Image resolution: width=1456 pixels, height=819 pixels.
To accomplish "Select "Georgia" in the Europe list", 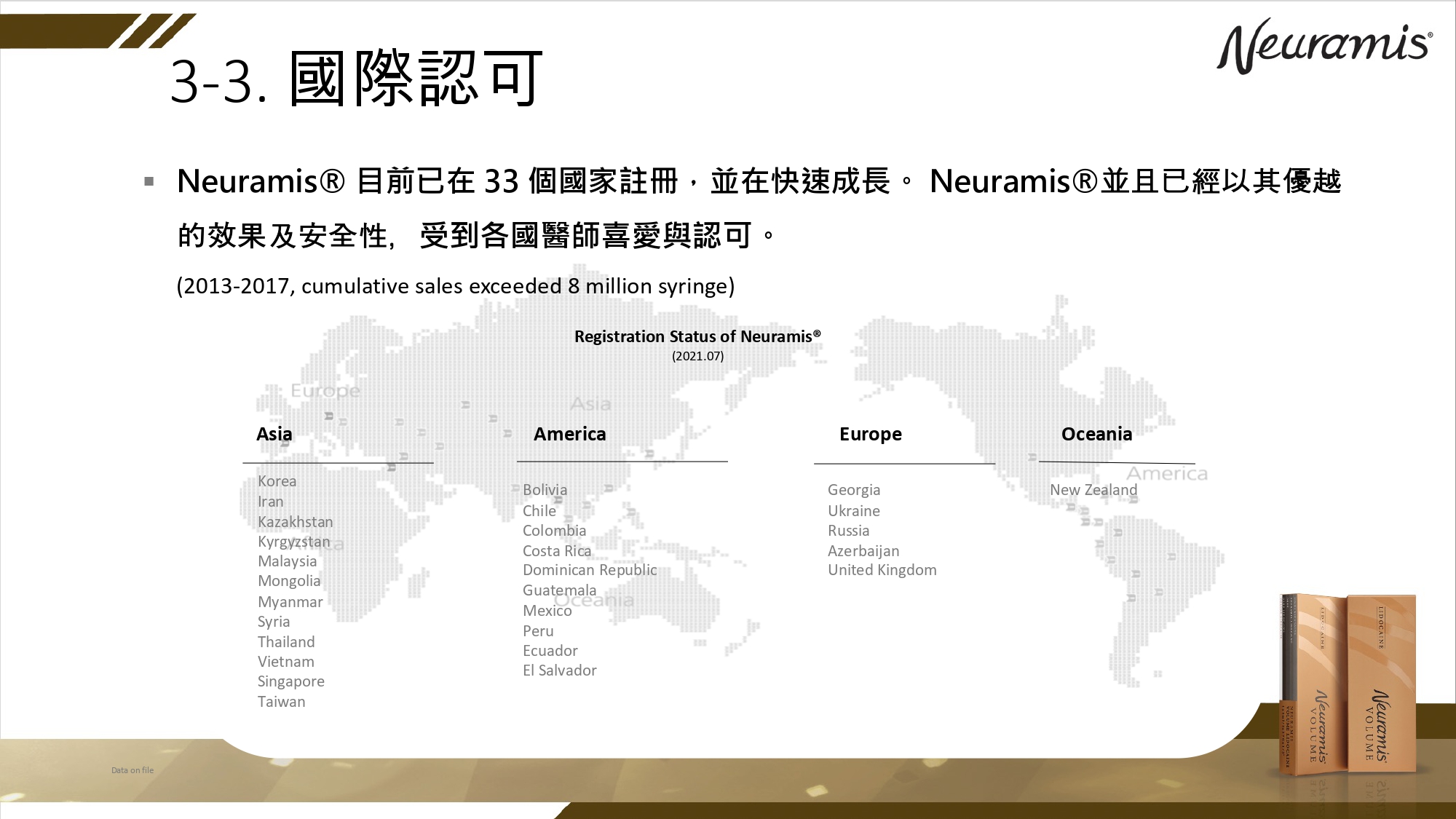I will click(x=854, y=490).
